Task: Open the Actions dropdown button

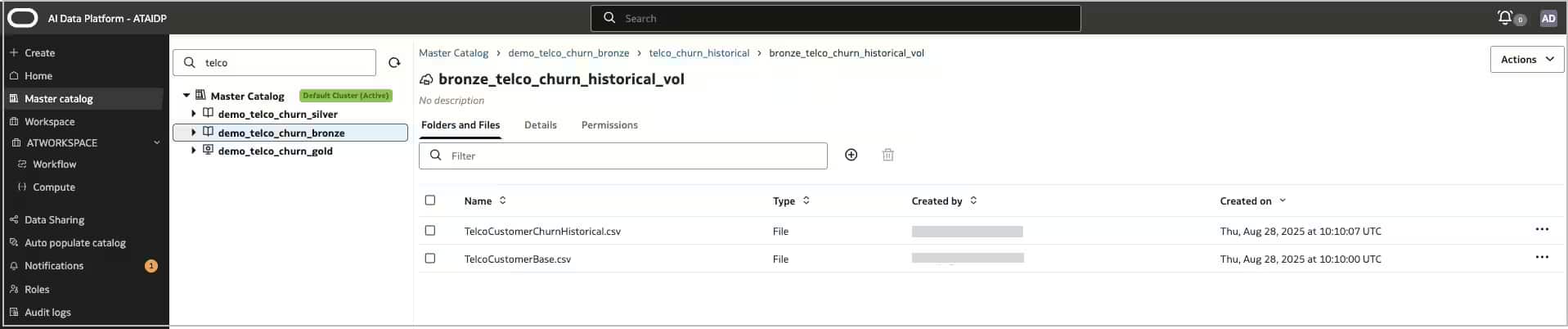Action: 1527,59
